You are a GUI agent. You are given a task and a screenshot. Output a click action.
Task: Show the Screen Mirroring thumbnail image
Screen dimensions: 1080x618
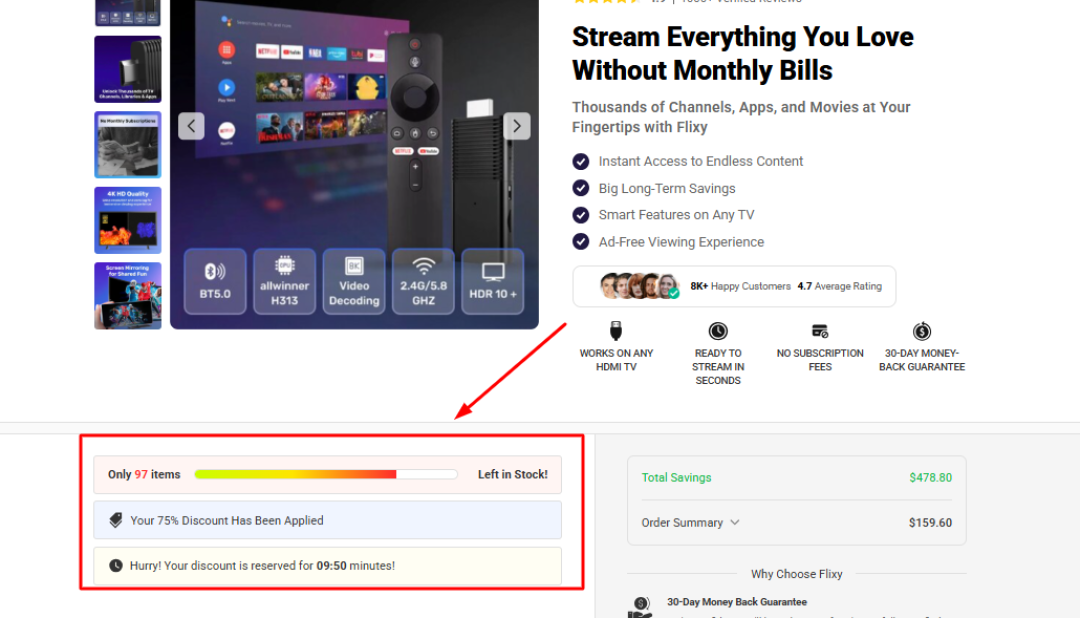tap(128, 296)
